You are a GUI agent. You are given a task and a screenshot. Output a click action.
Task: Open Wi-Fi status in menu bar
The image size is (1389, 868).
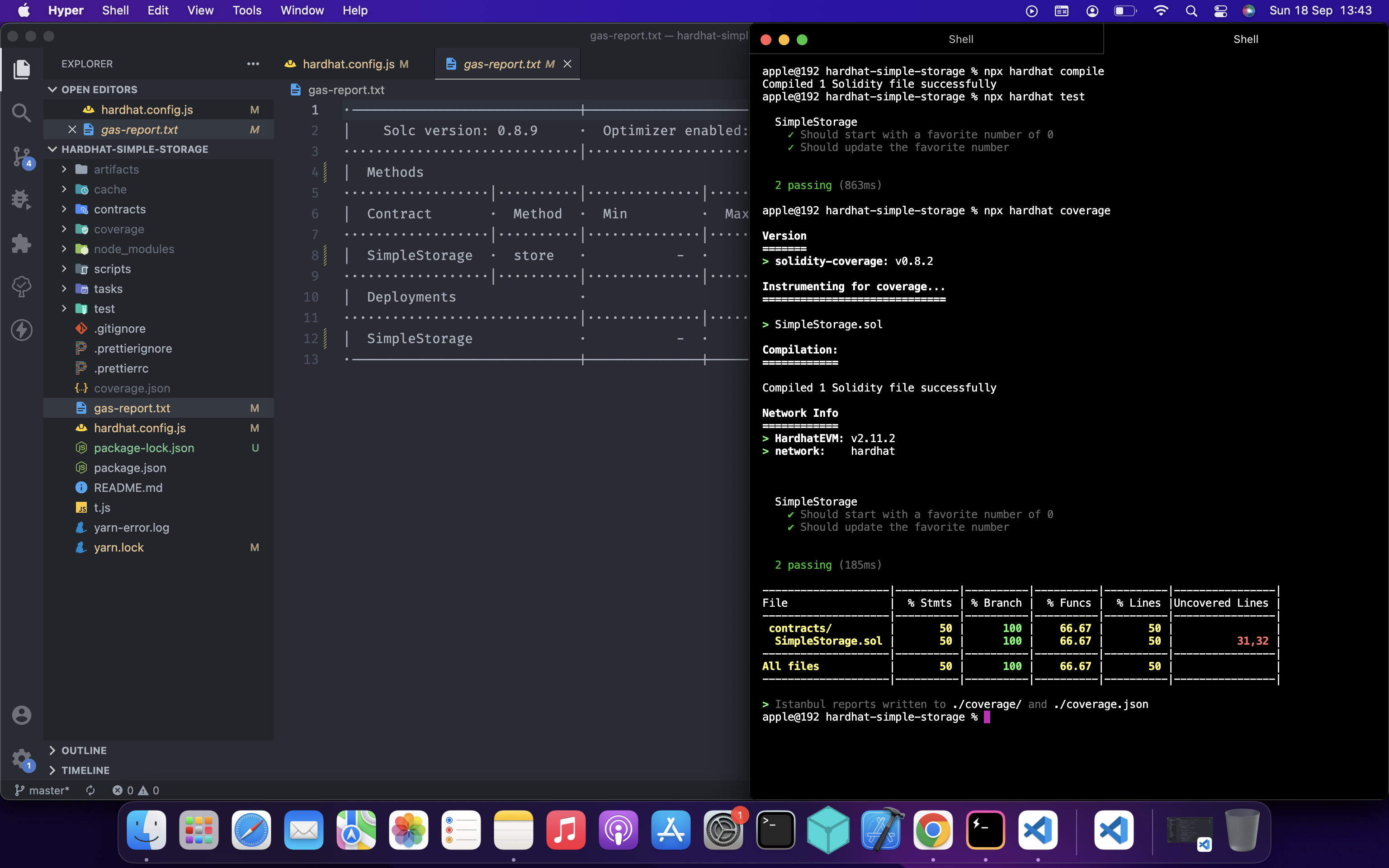tap(1161, 11)
